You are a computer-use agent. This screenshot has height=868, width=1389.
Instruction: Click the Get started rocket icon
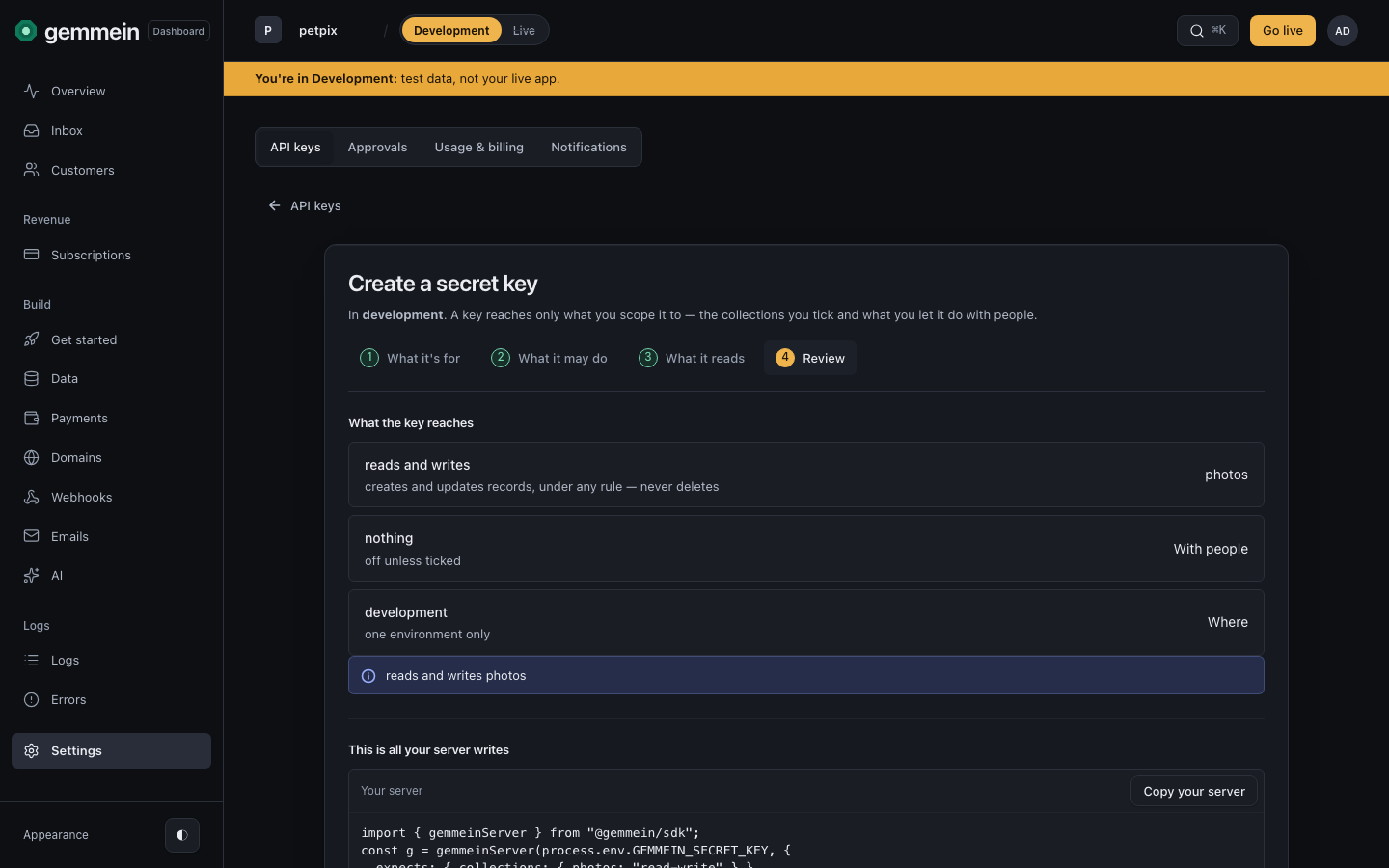coord(32,339)
